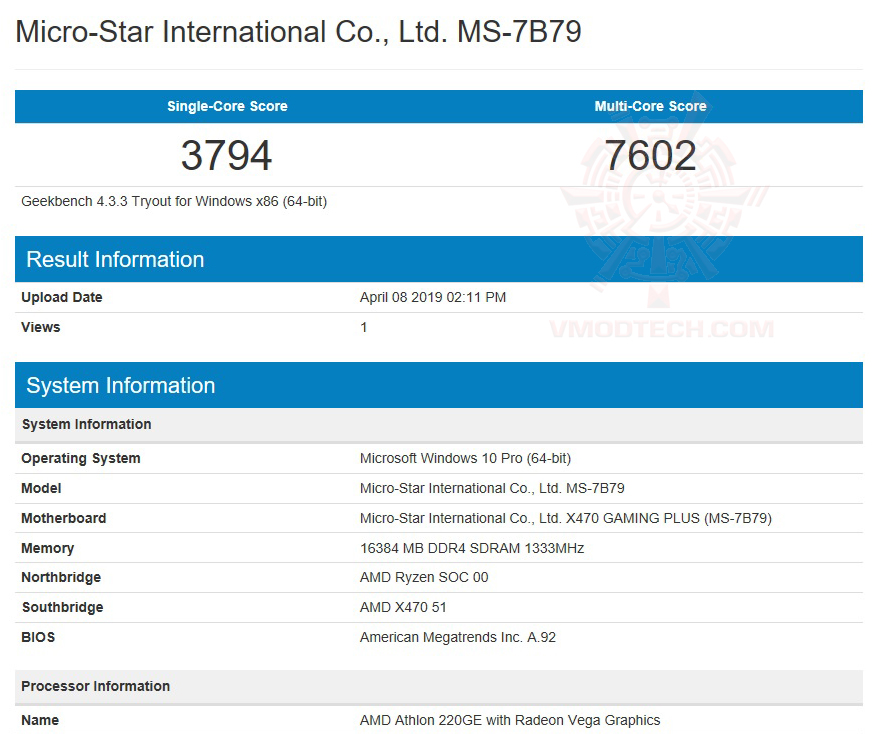Click the BIOS label
884x734 pixels.
[x=38, y=637]
